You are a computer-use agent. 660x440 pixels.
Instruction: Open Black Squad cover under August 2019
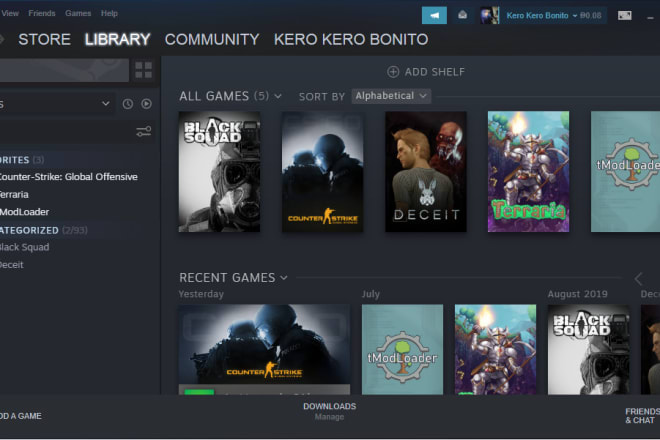588,349
